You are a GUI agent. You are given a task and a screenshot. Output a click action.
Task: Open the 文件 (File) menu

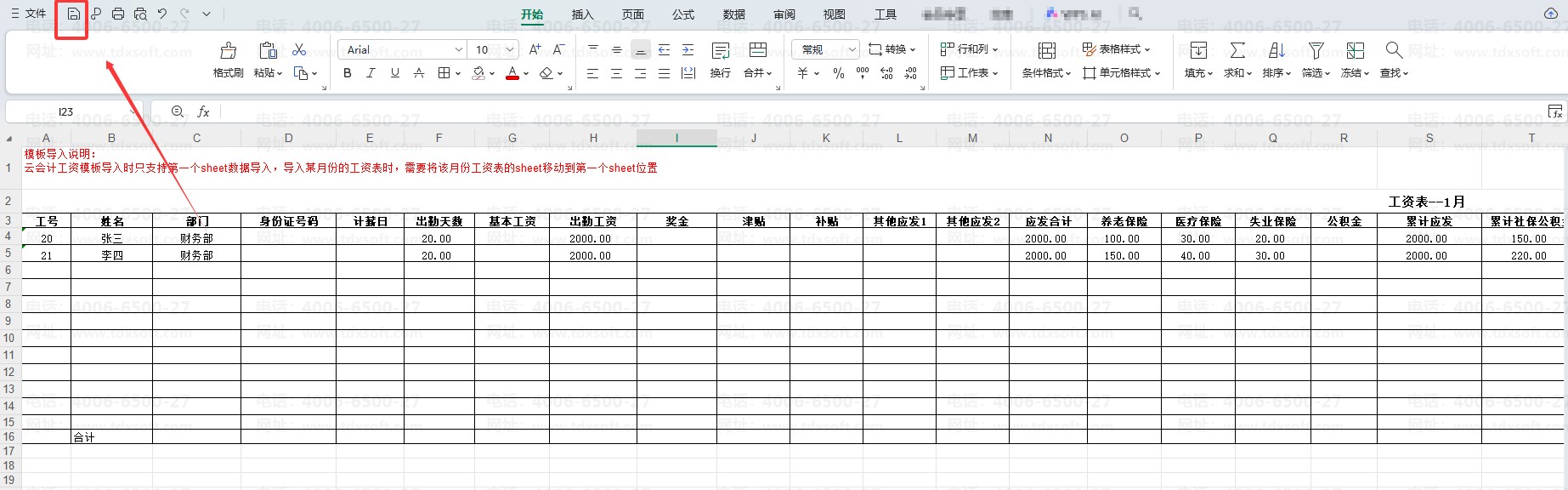coord(29,14)
